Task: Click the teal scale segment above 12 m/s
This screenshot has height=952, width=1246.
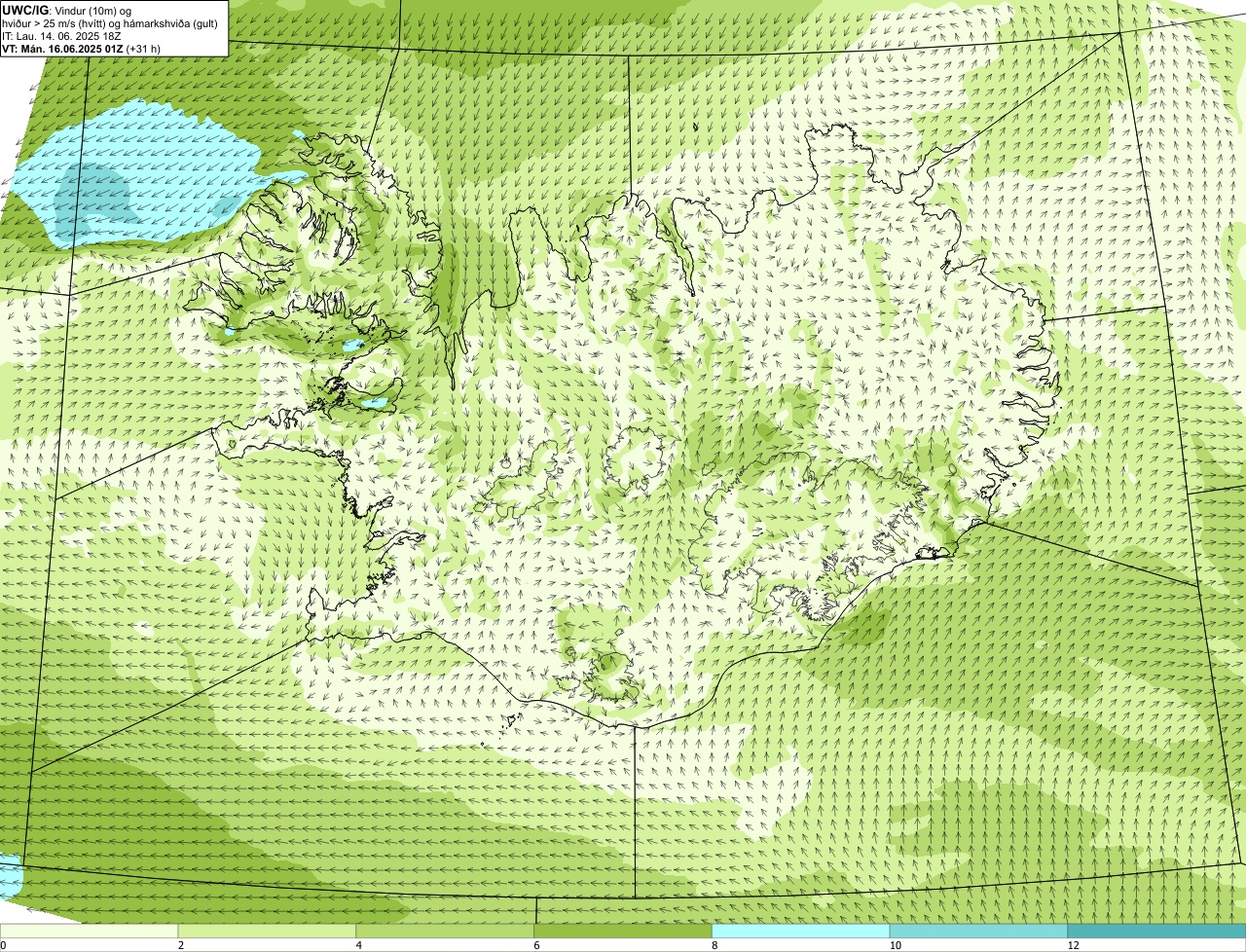Action: (1156, 931)
